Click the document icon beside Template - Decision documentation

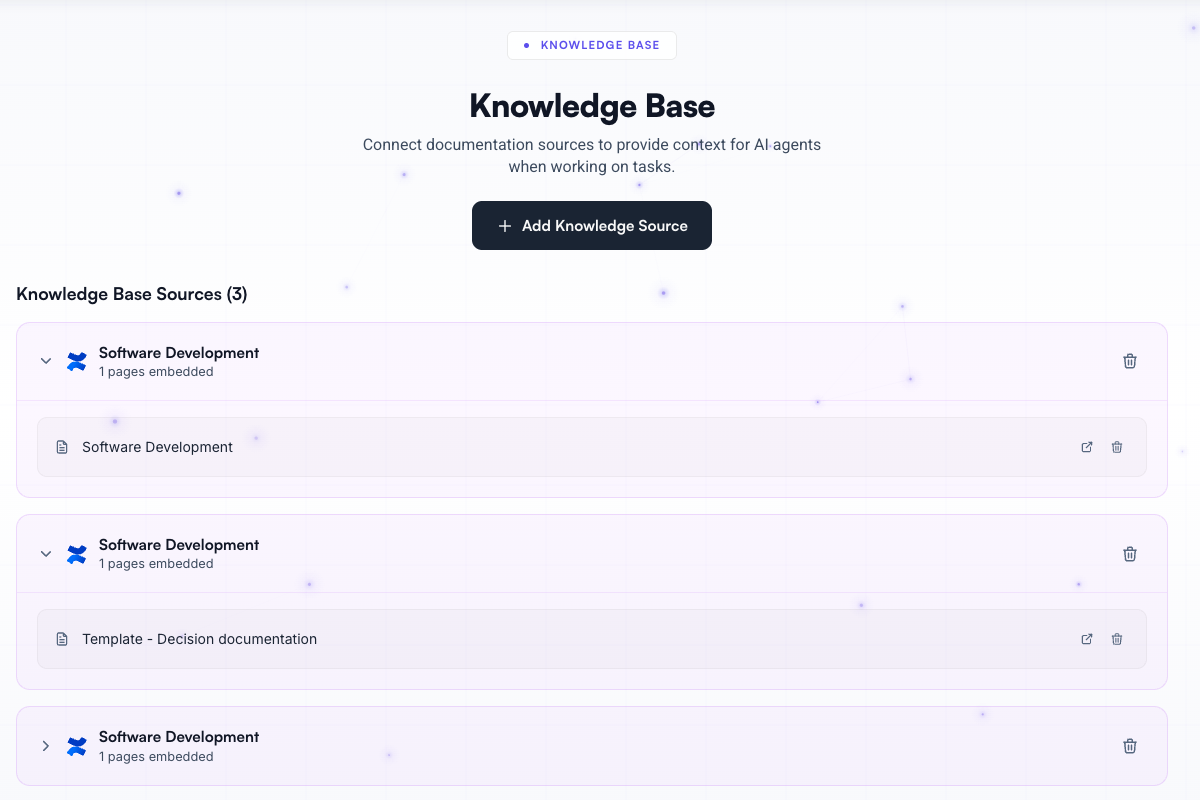[x=62, y=639]
